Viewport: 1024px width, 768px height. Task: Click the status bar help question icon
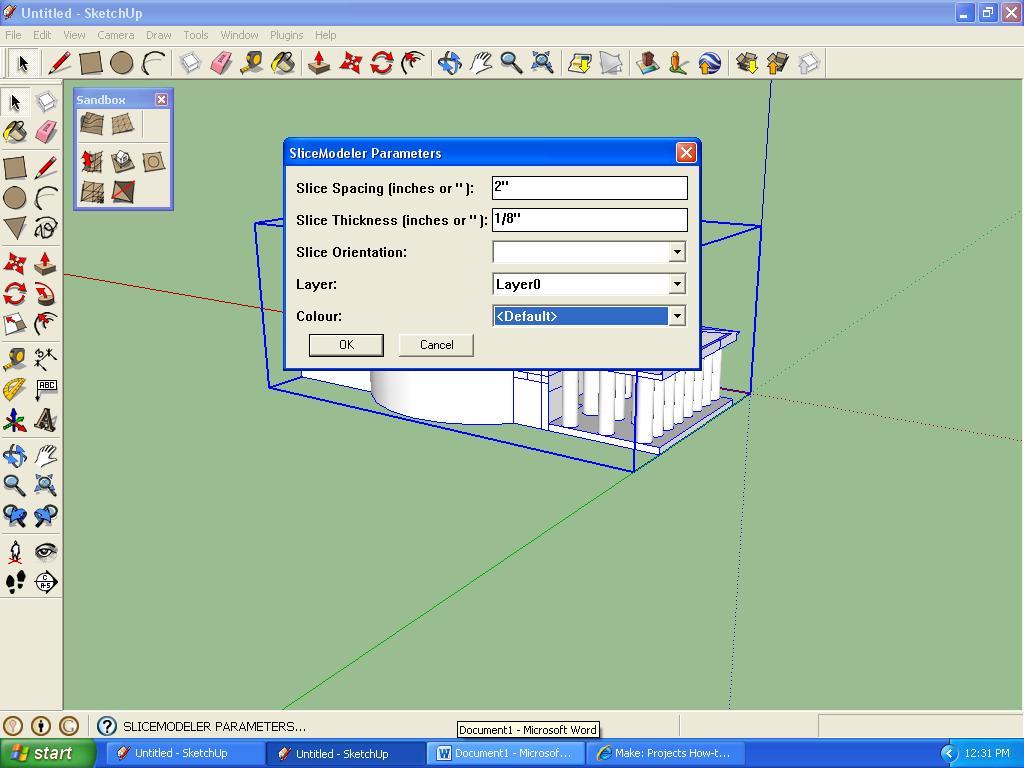(x=106, y=726)
